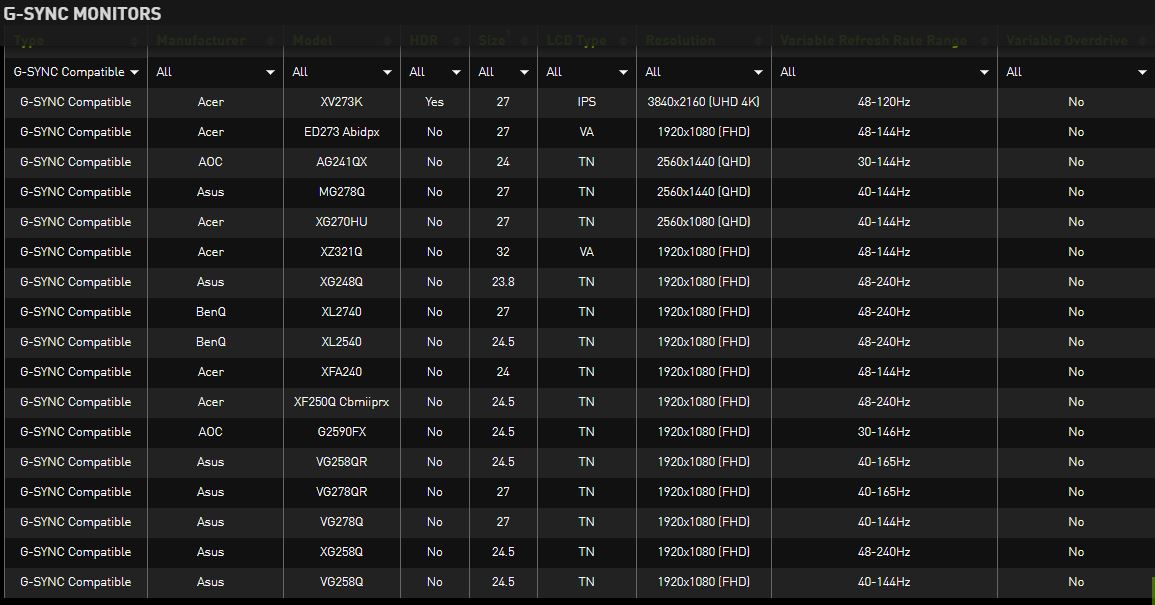Viewport: 1155px width, 605px height.
Task: Select the AG241QX model cell
Action: [x=342, y=162]
